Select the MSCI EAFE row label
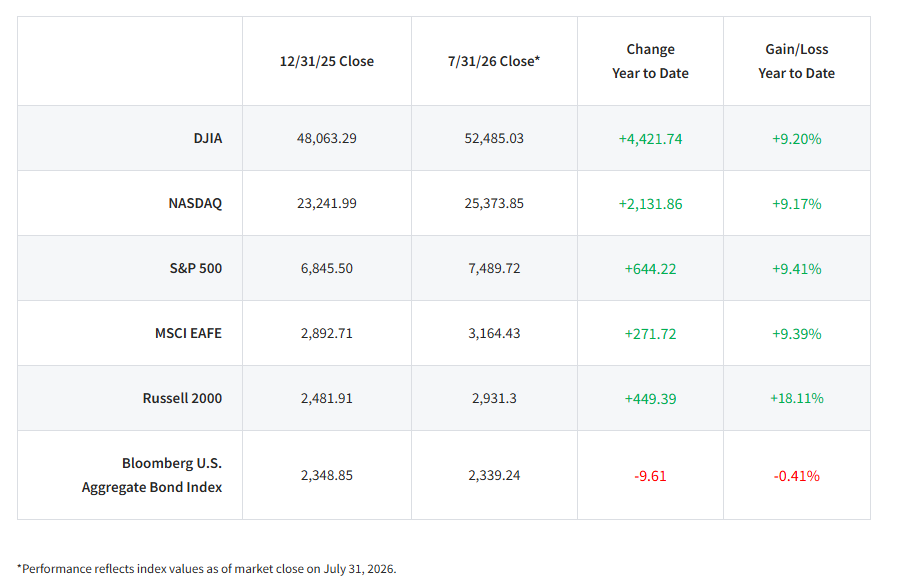The image size is (900, 586). point(188,333)
